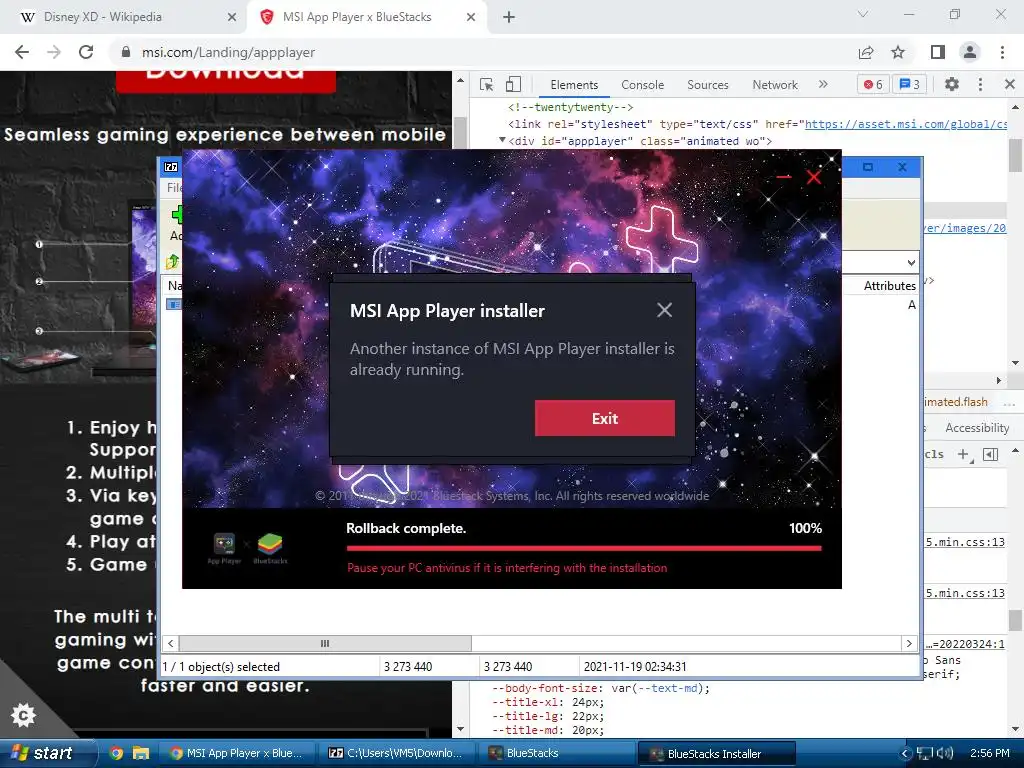This screenshot has height=768, width=1024.
Task: Open folder icon in quick launch
Action: (x=140, y=753)
